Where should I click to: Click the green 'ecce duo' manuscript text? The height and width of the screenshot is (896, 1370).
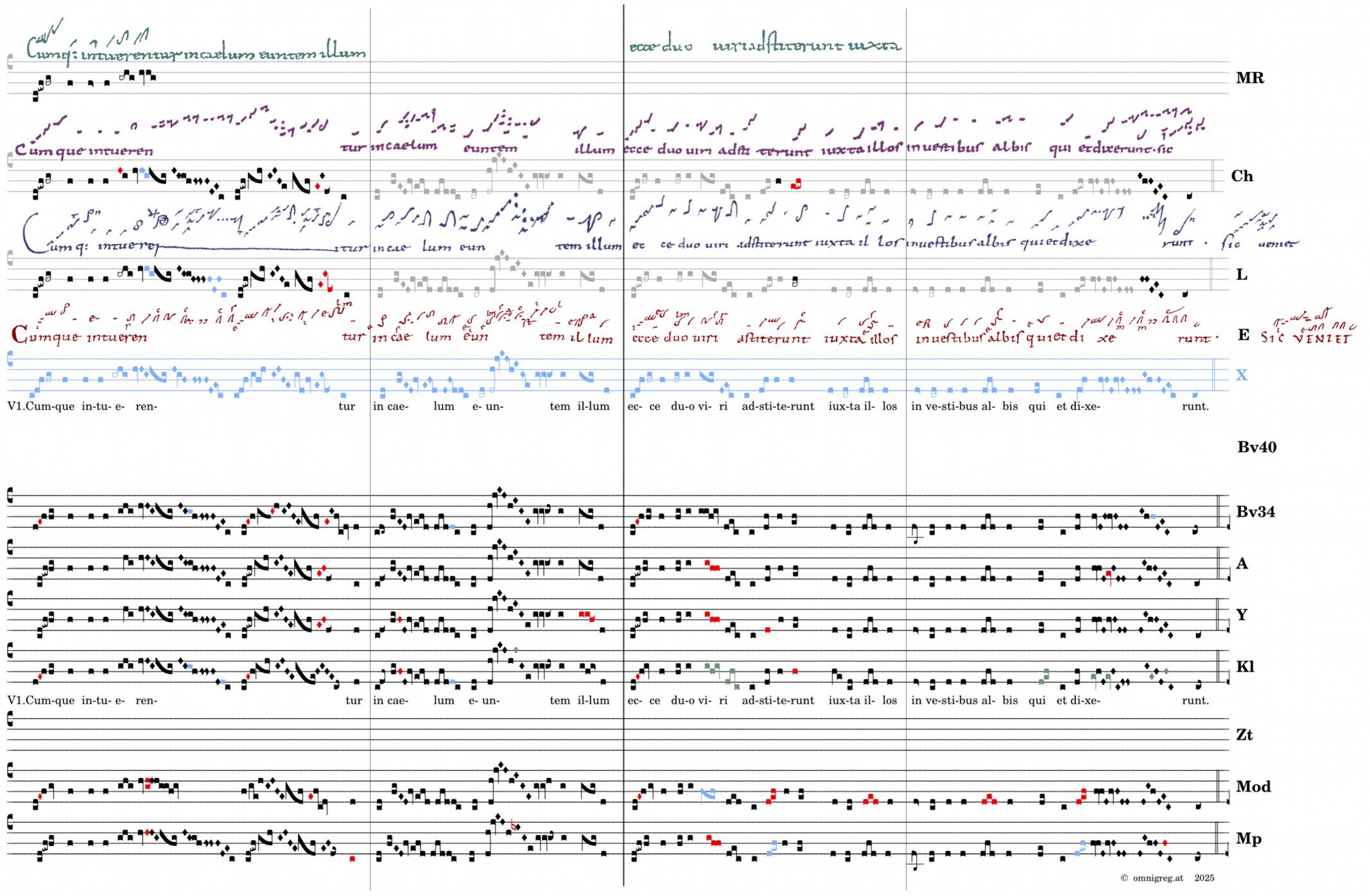point(661,47)
